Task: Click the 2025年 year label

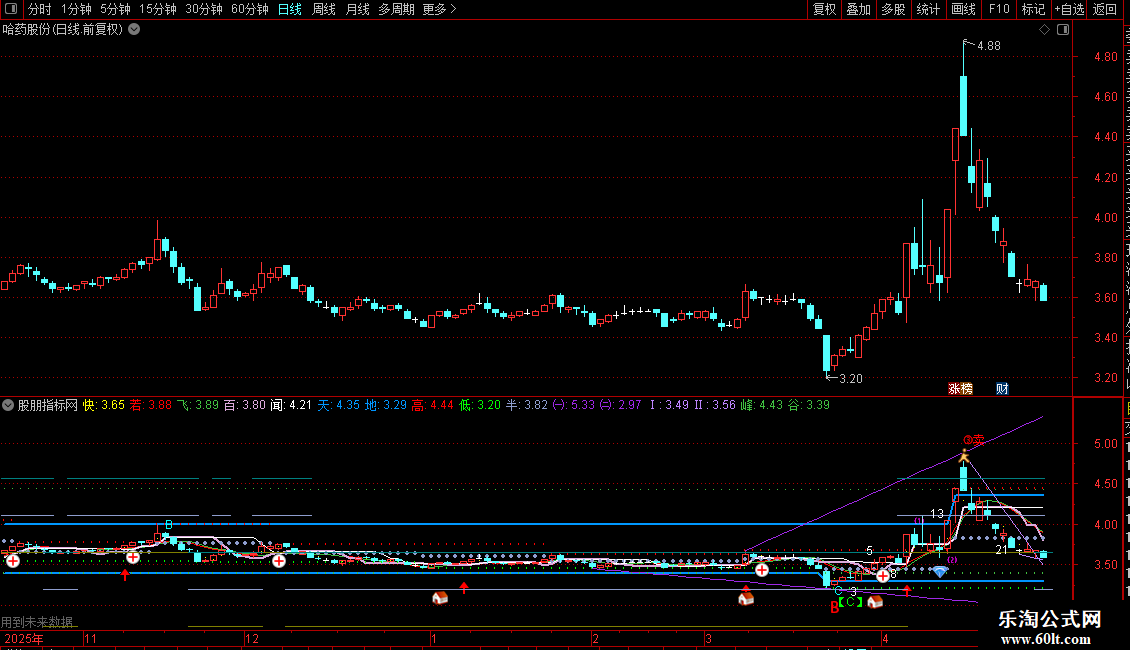Action: point(24,638)
